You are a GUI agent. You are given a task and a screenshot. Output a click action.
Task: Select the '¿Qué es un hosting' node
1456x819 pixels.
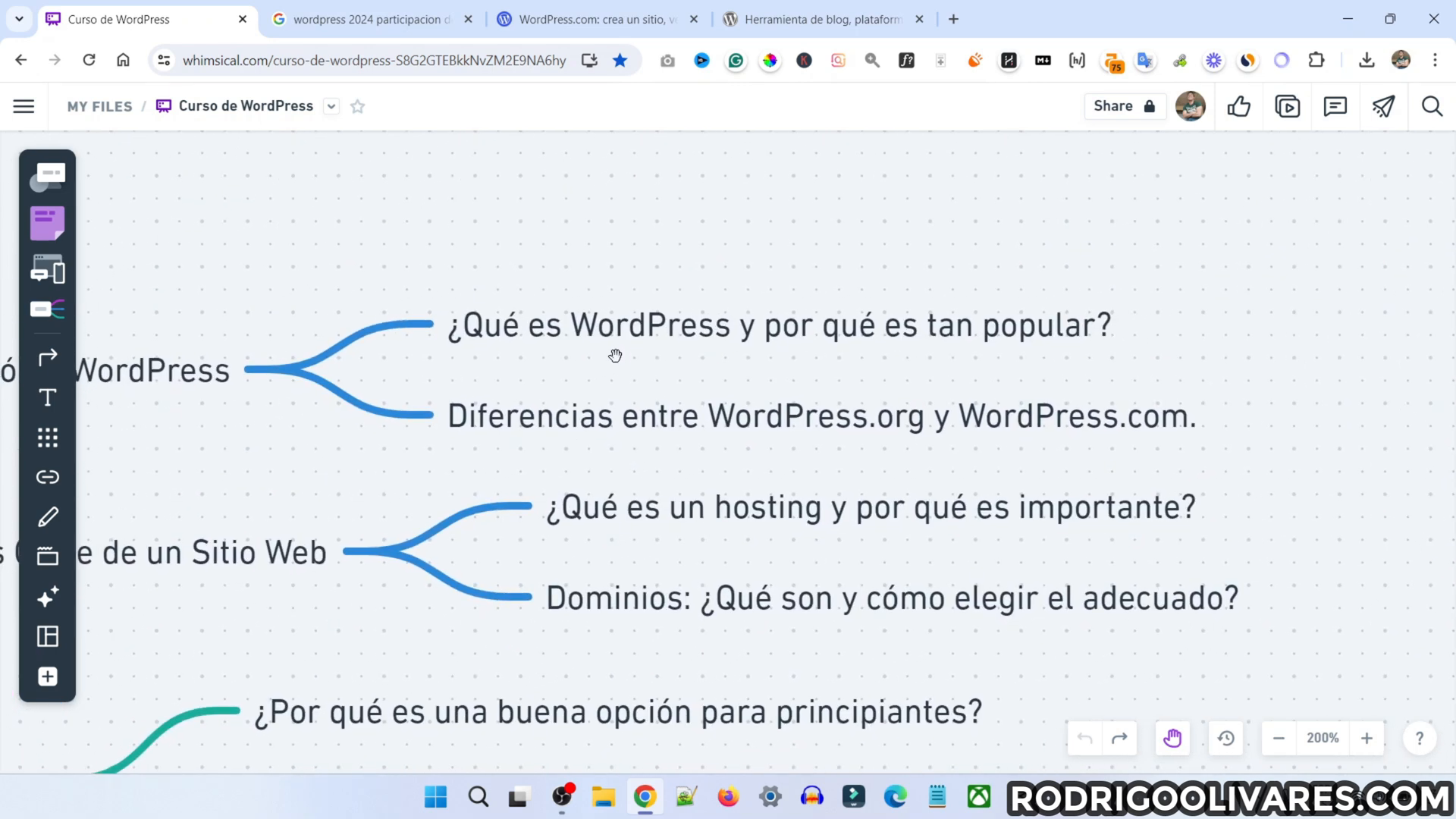[871, 507]
